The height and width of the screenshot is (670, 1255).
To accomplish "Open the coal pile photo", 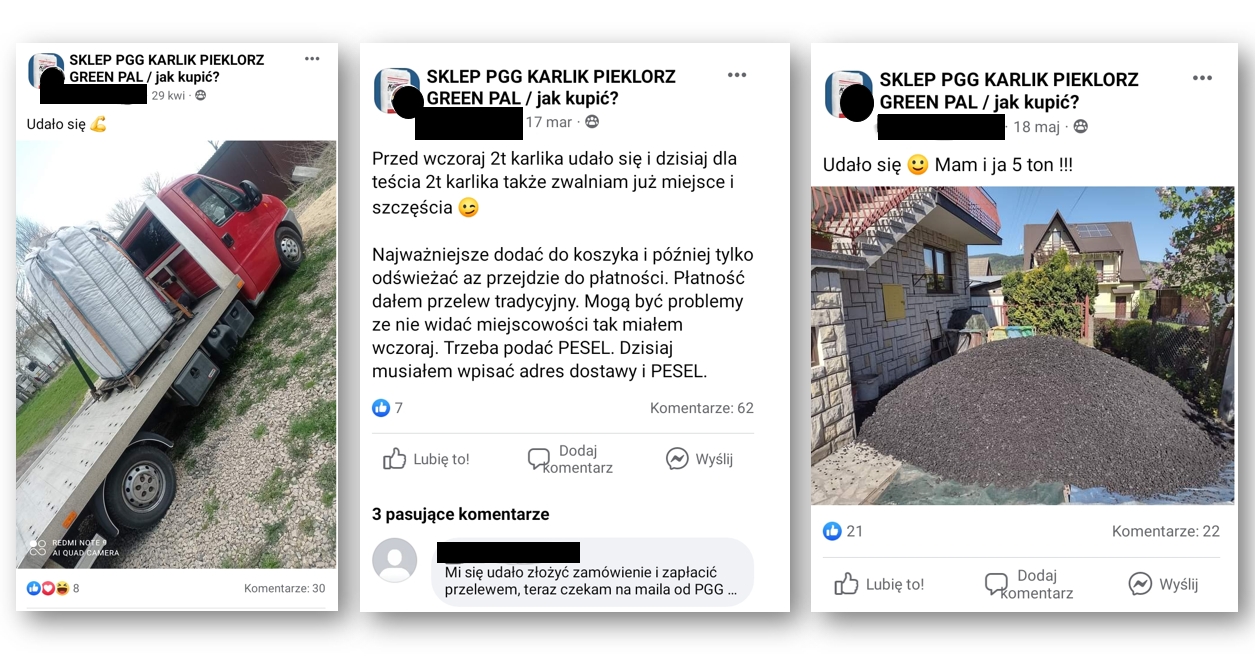I will (x=1022, y=346).
